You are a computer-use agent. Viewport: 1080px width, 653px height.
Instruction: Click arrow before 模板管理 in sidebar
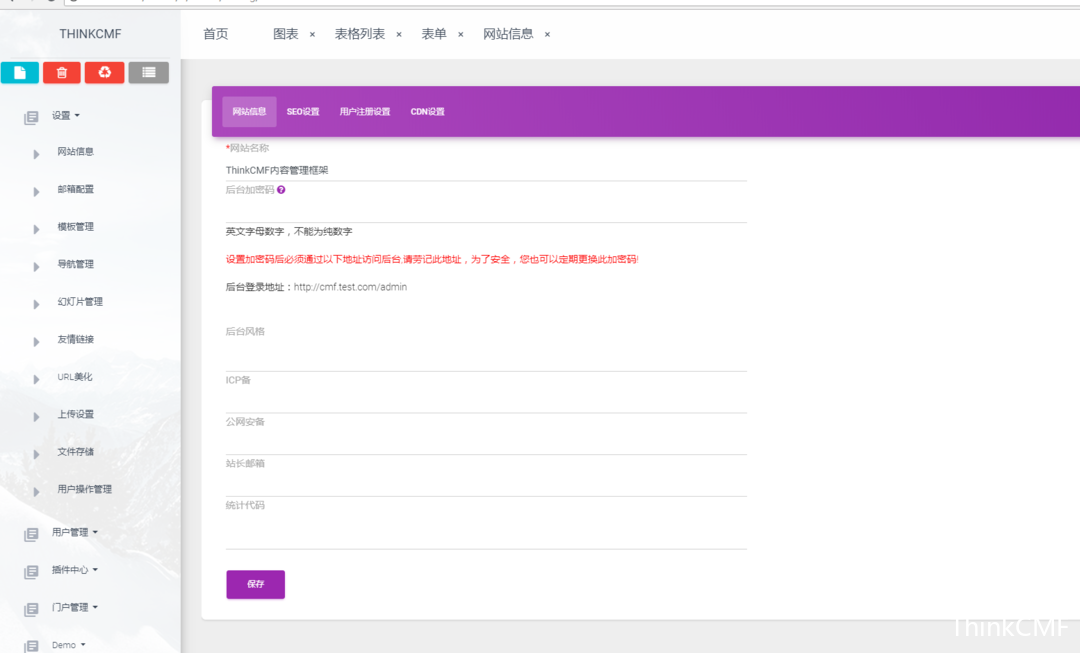pos(37,229)
